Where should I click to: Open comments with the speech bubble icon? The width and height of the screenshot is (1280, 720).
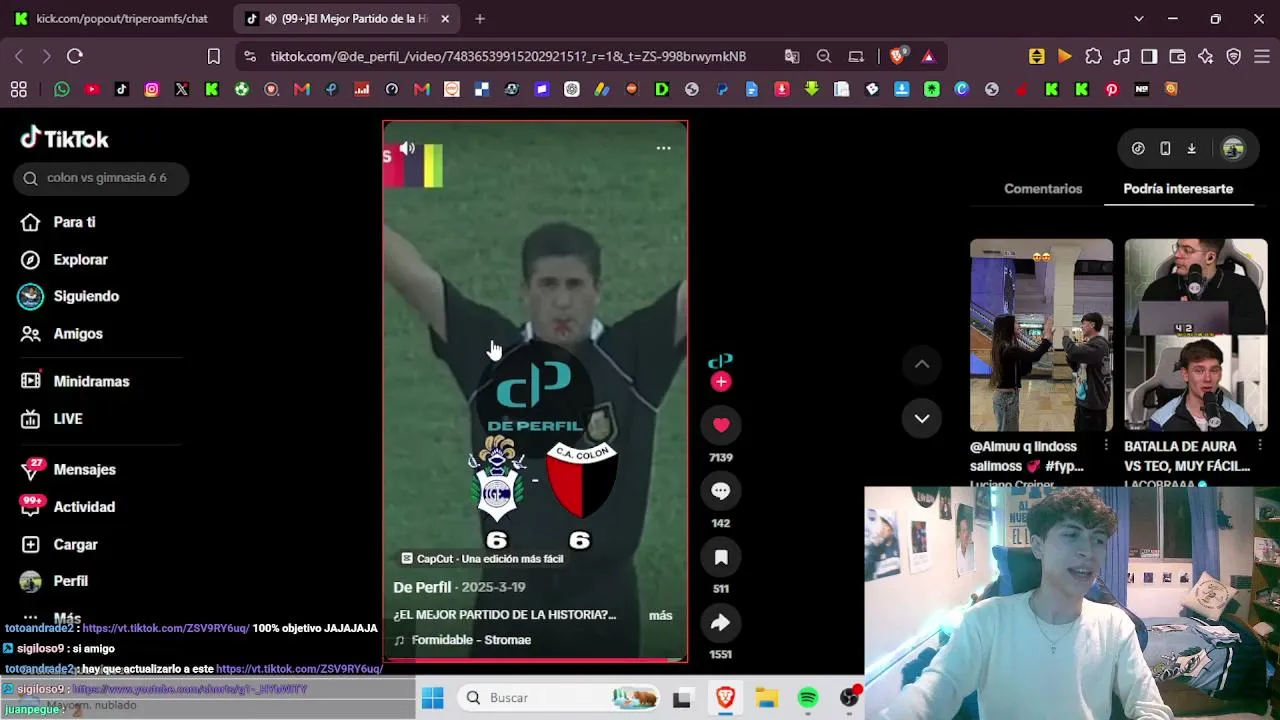point(721,491)
